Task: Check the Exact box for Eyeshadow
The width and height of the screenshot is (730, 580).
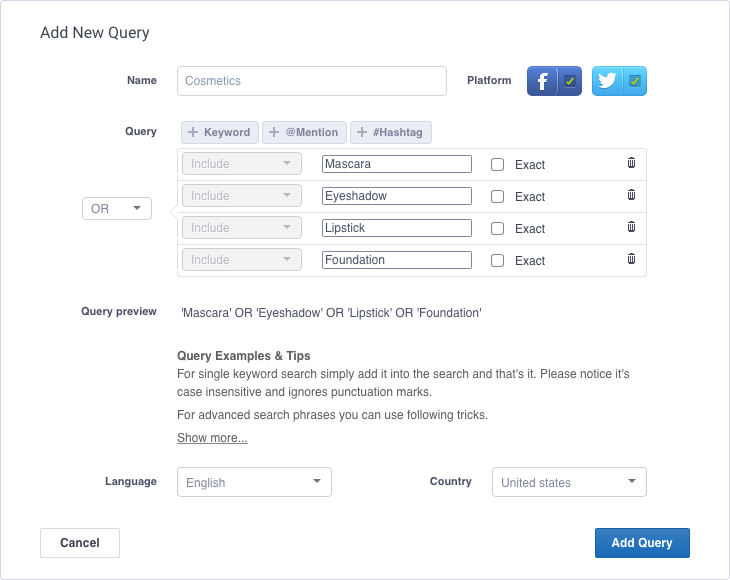Action: (498, 197)
